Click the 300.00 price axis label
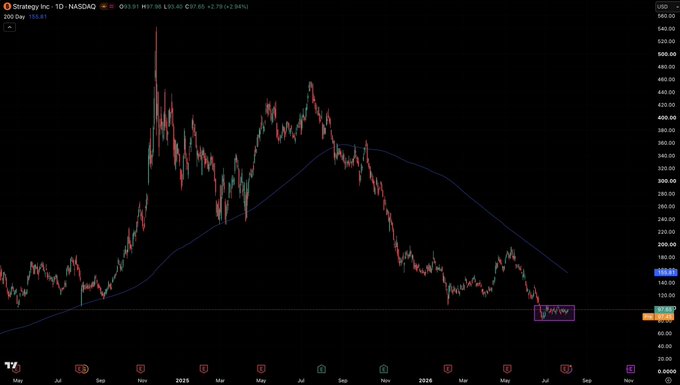This screenshot has height=385, width=680. pyautogui.click(x=667, y=181)
